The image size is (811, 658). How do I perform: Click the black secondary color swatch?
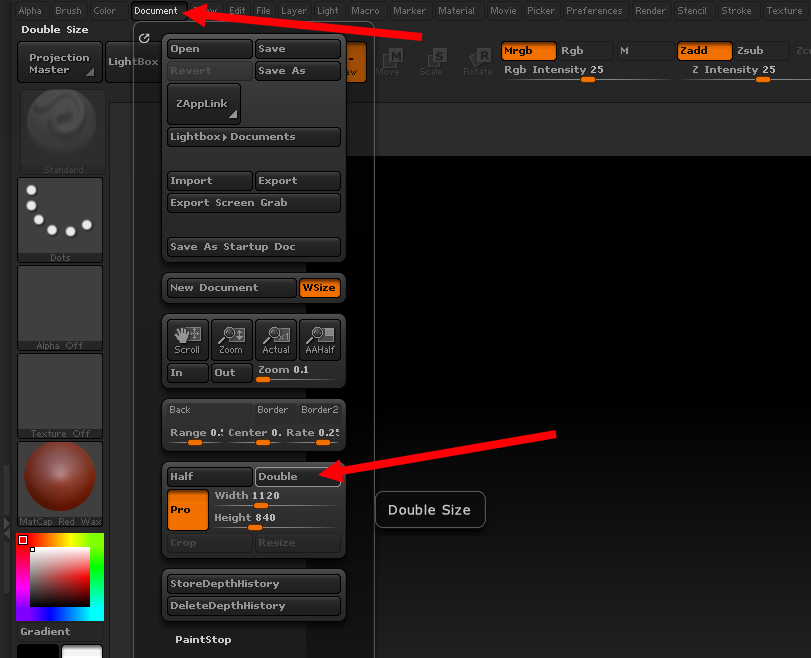(38, 651)
